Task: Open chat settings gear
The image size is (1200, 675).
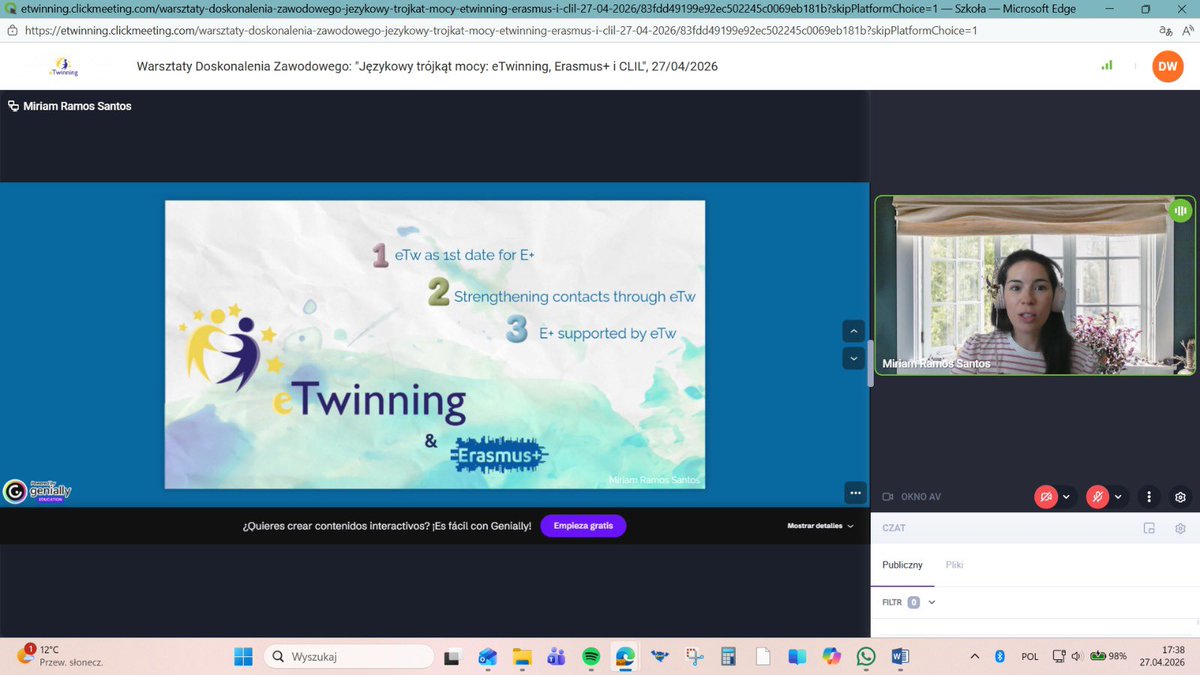Action: pyautogui.click(x=1180, y=528)
